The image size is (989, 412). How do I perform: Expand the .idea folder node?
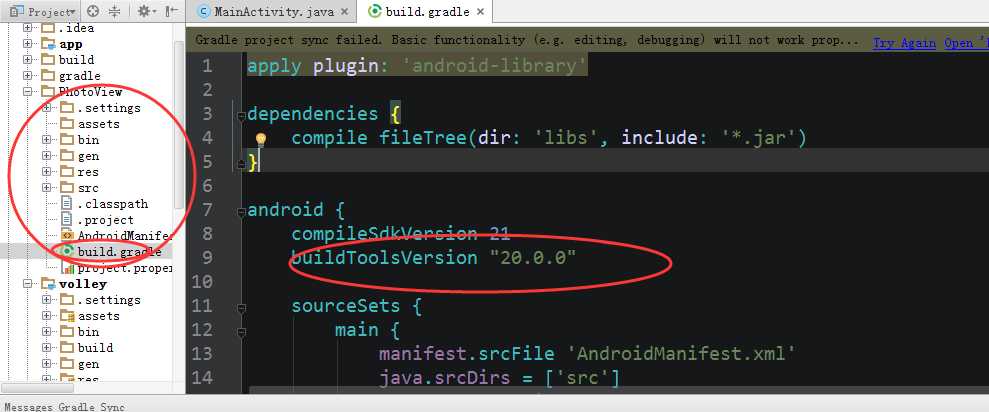[27, 28]
